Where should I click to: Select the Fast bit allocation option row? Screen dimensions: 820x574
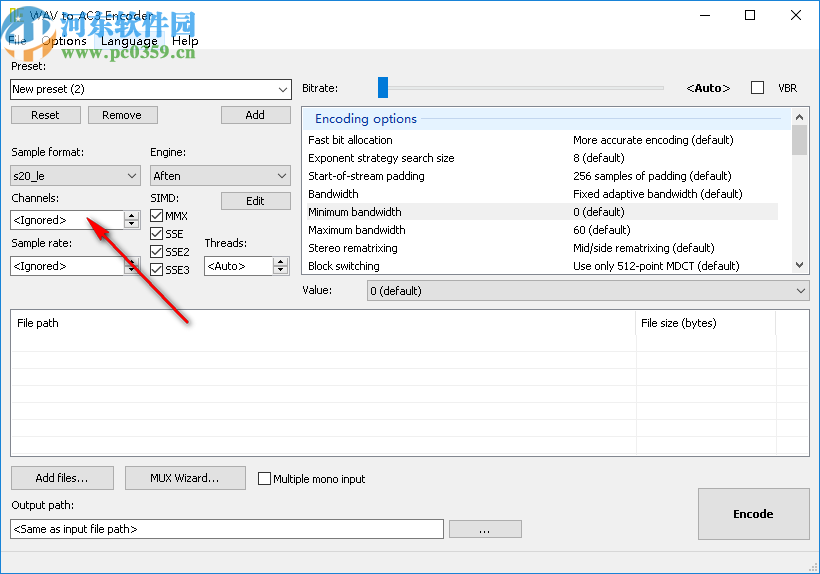(x=542, y=140)
